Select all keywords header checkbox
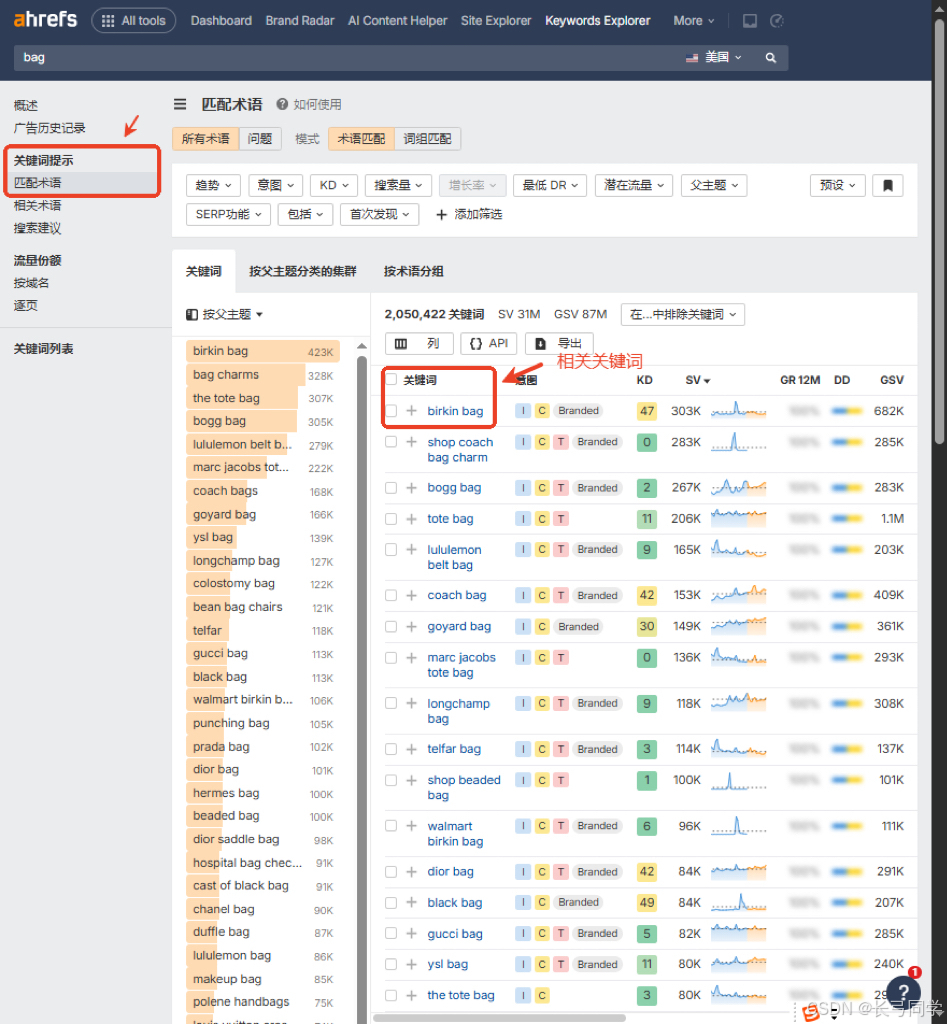The height and width of the screenshot is (1024, 947). (x=391, y=379)
